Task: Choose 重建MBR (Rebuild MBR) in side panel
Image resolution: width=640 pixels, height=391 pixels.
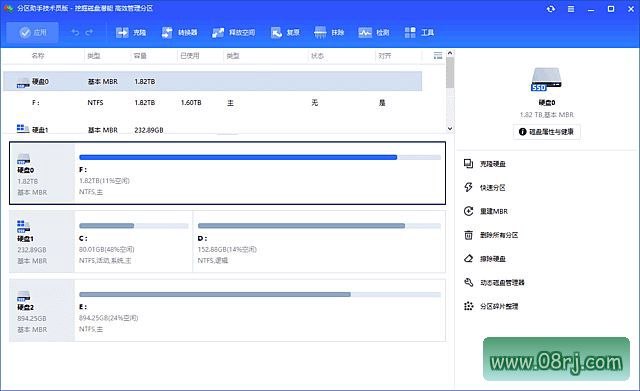Action: [x=486, y=211]
